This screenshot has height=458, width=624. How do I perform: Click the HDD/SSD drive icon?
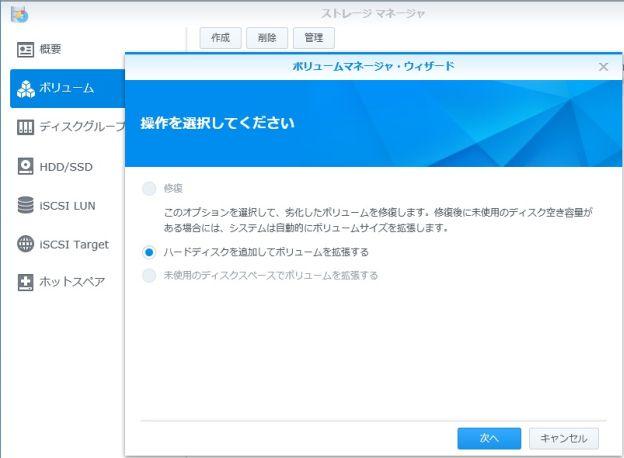[x=25, y=166]
